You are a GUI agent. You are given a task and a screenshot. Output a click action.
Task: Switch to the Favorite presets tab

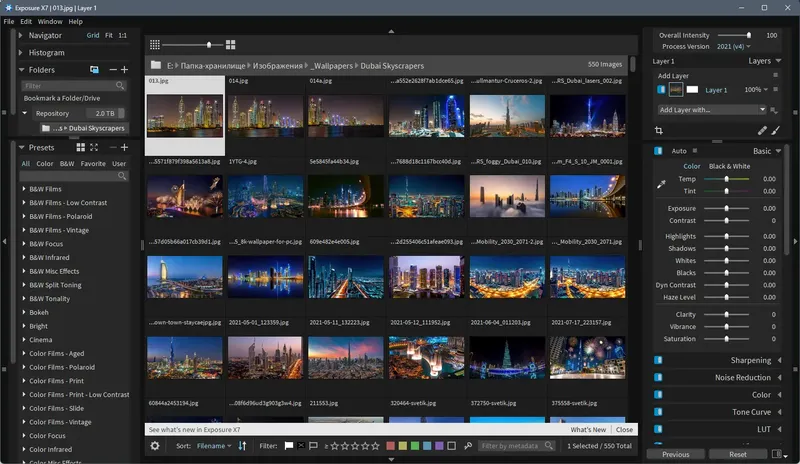tap(93, 163)
